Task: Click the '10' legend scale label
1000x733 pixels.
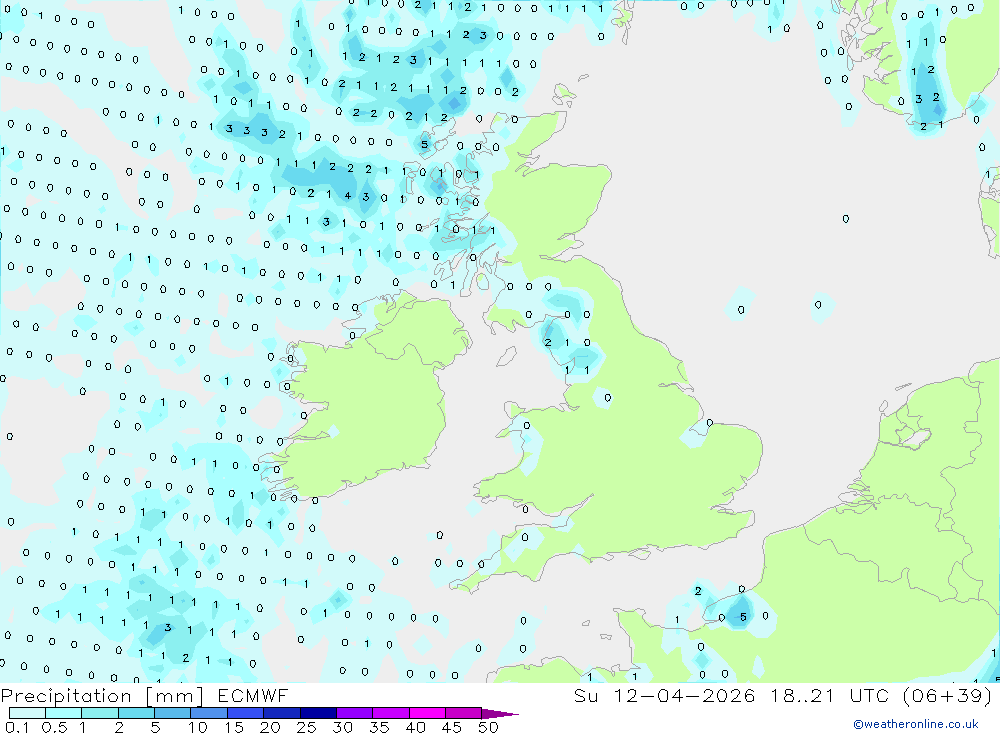Action: pyautogui.click(x=198, y=727)
